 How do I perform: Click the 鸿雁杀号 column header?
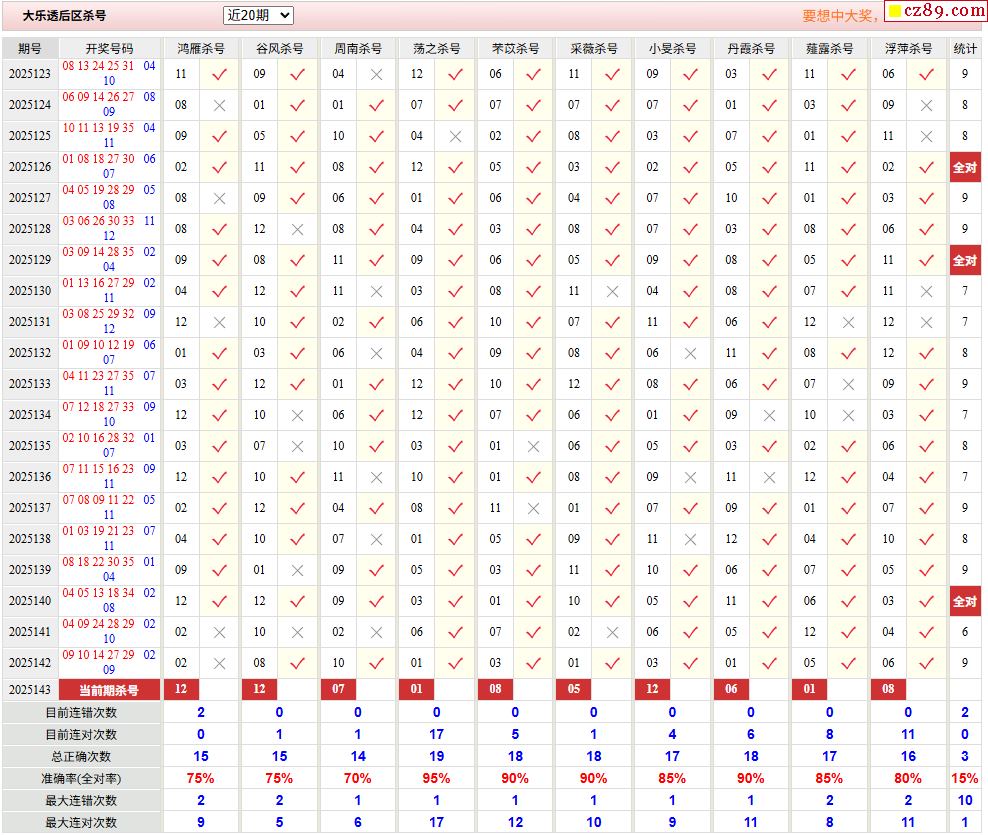(x=201, y=48)
